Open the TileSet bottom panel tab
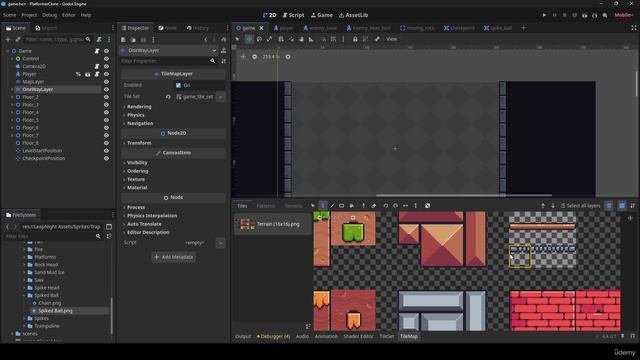This screenshot has height=360, width=640. (x=387, y=336)
